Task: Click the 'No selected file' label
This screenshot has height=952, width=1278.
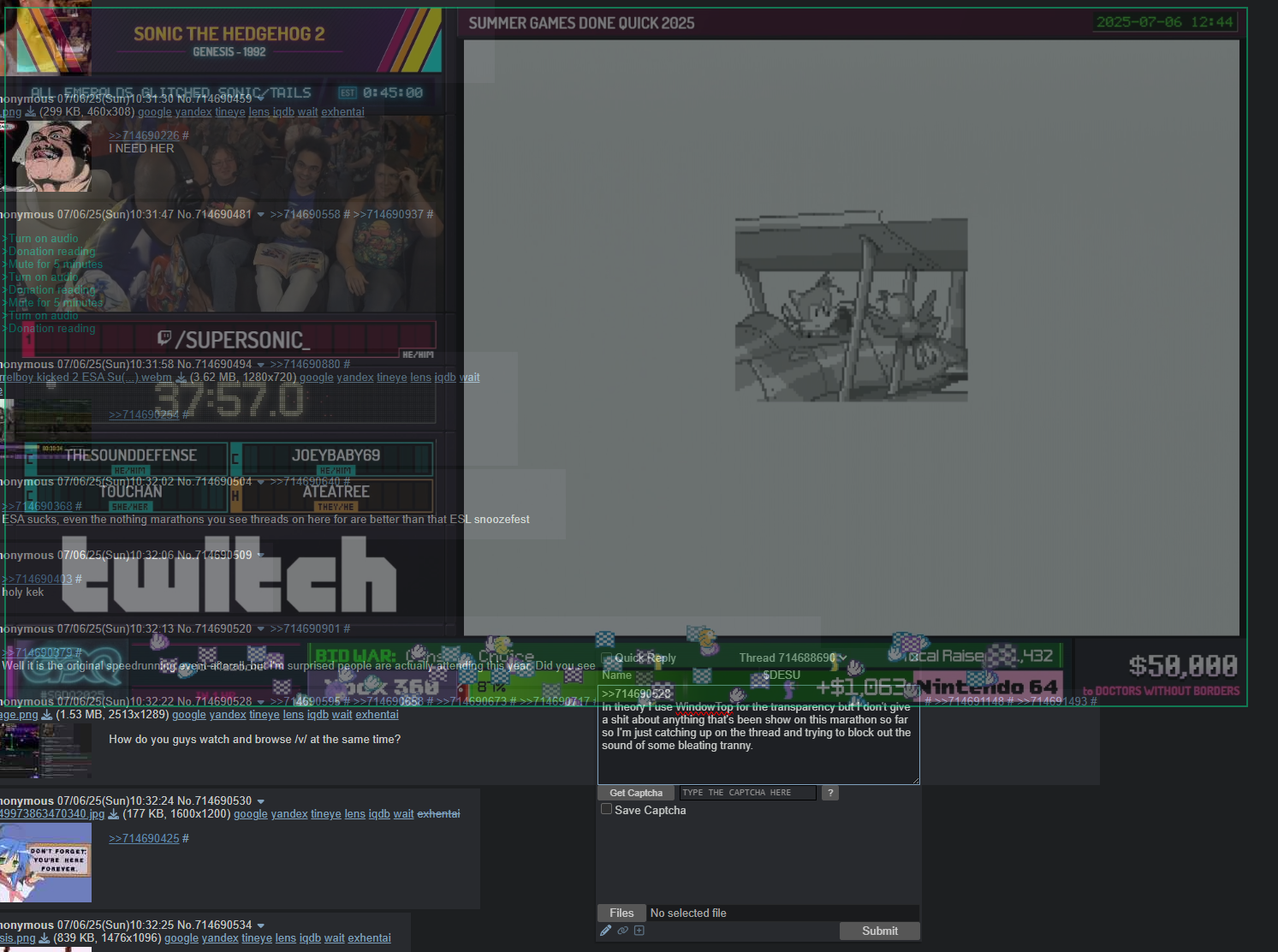Action: click(688, 913)
